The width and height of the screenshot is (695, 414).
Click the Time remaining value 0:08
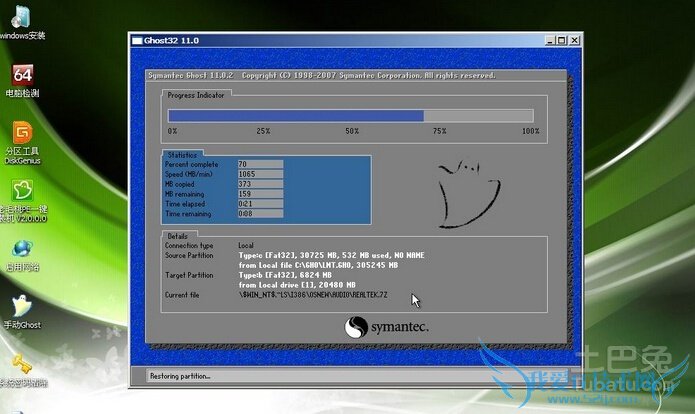coord(260,214)
